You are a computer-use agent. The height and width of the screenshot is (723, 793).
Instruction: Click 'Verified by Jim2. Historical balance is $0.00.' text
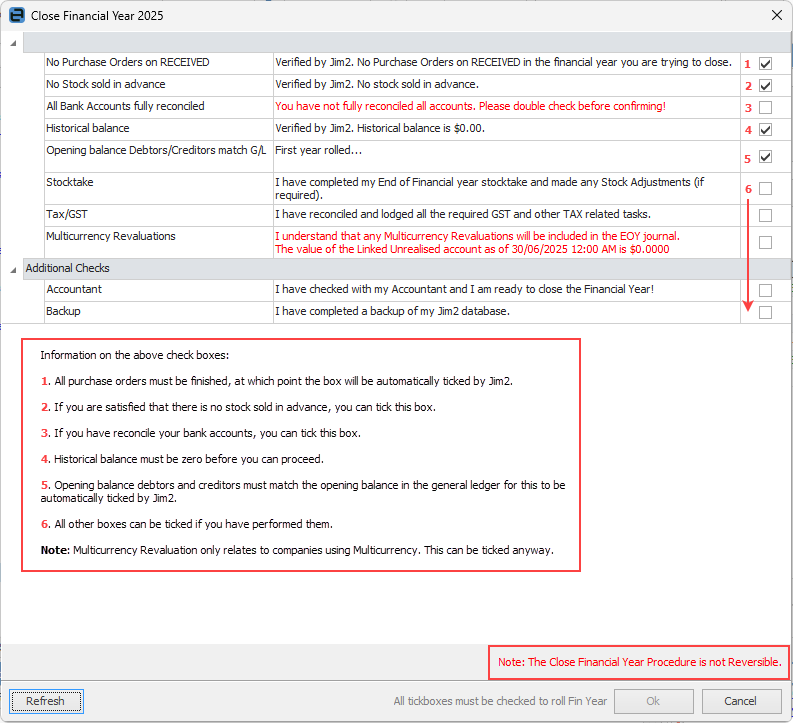[380, 128]
